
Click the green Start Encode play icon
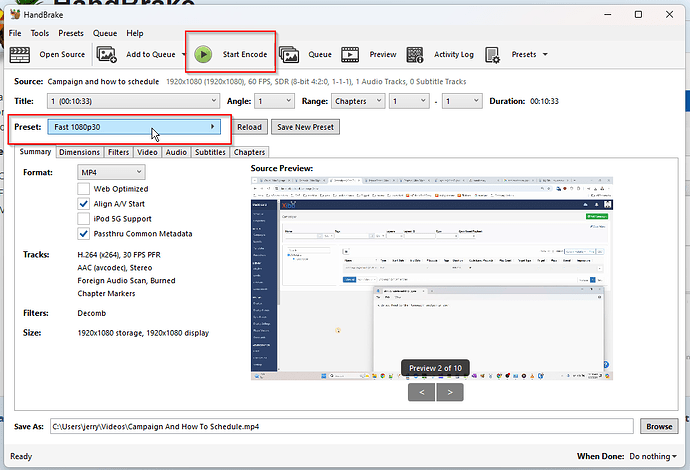[x=203, y=54]
